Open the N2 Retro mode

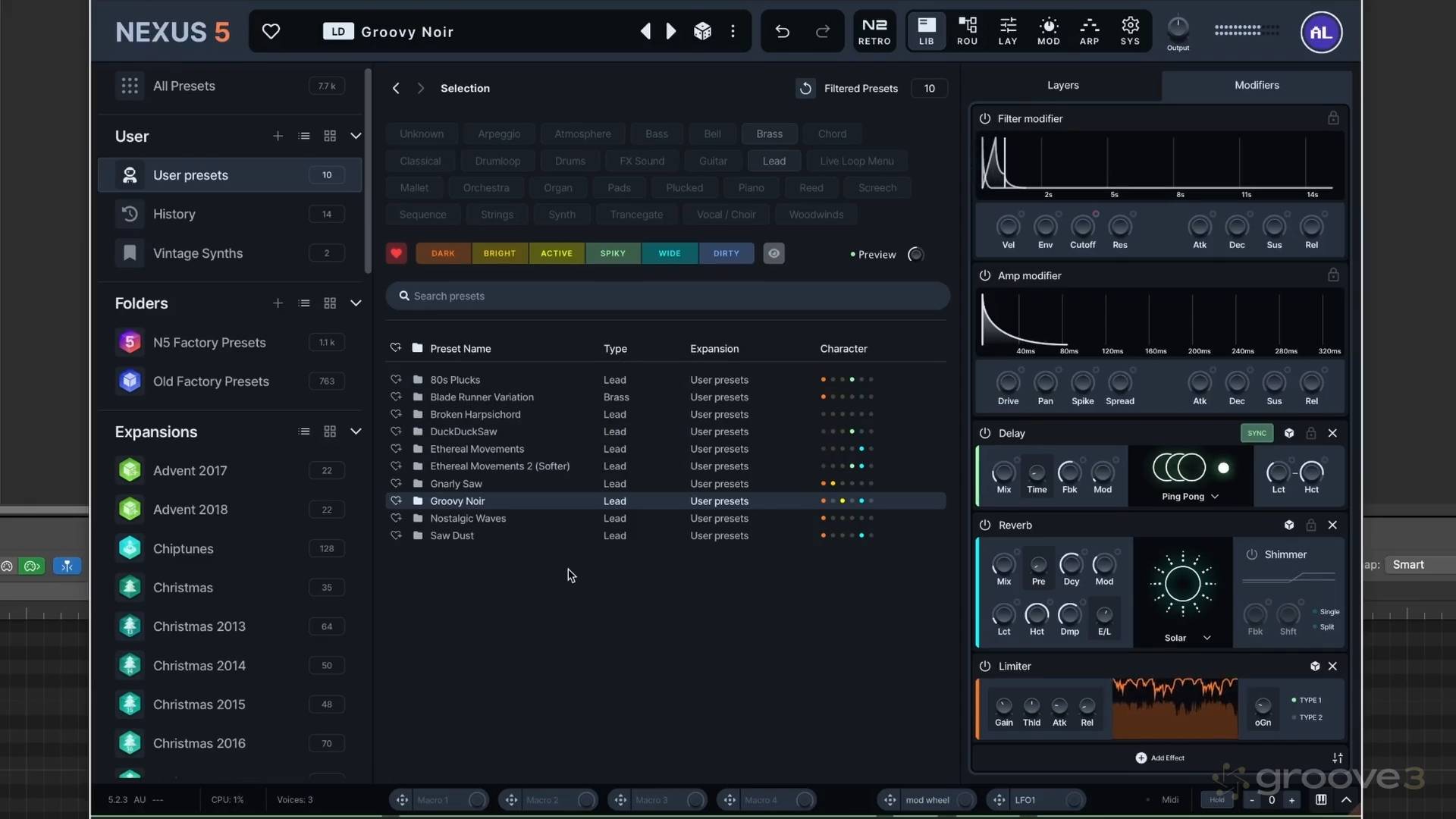point(874,31)
